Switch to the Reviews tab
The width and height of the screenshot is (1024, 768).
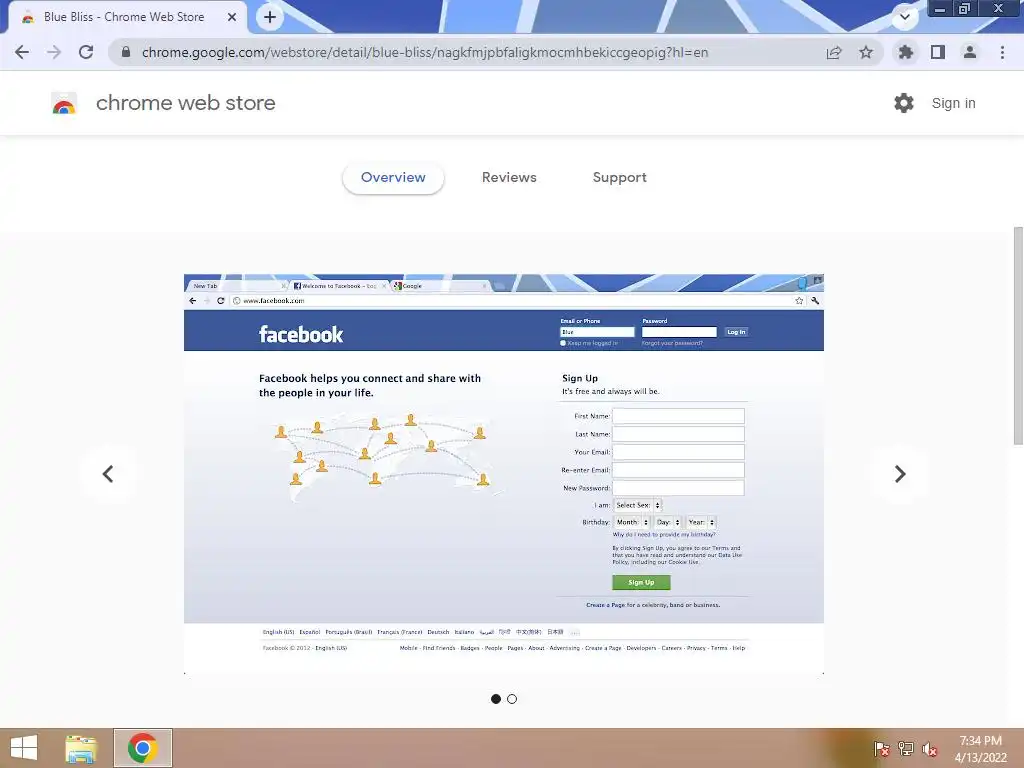[509, 178]
